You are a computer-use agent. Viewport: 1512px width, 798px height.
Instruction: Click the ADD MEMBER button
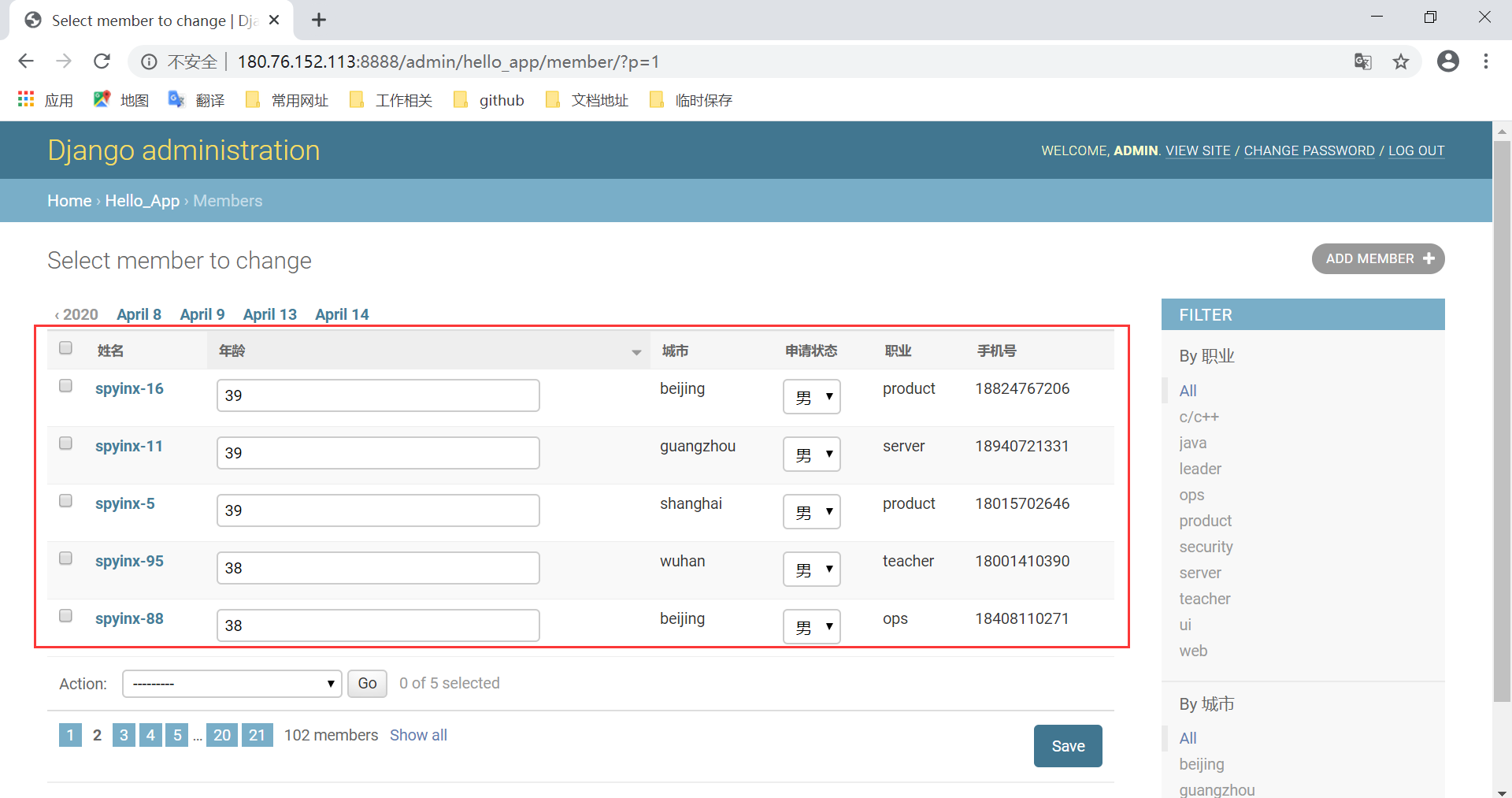click(x=1378, y=258)
